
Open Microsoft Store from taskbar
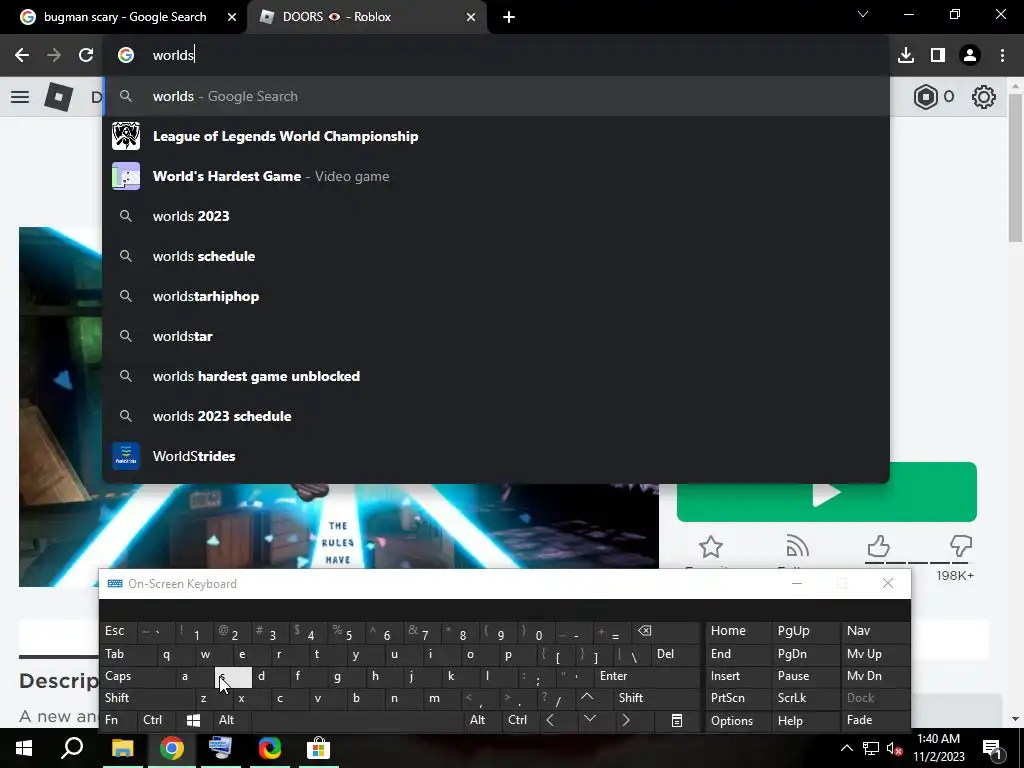click(318, 748)
